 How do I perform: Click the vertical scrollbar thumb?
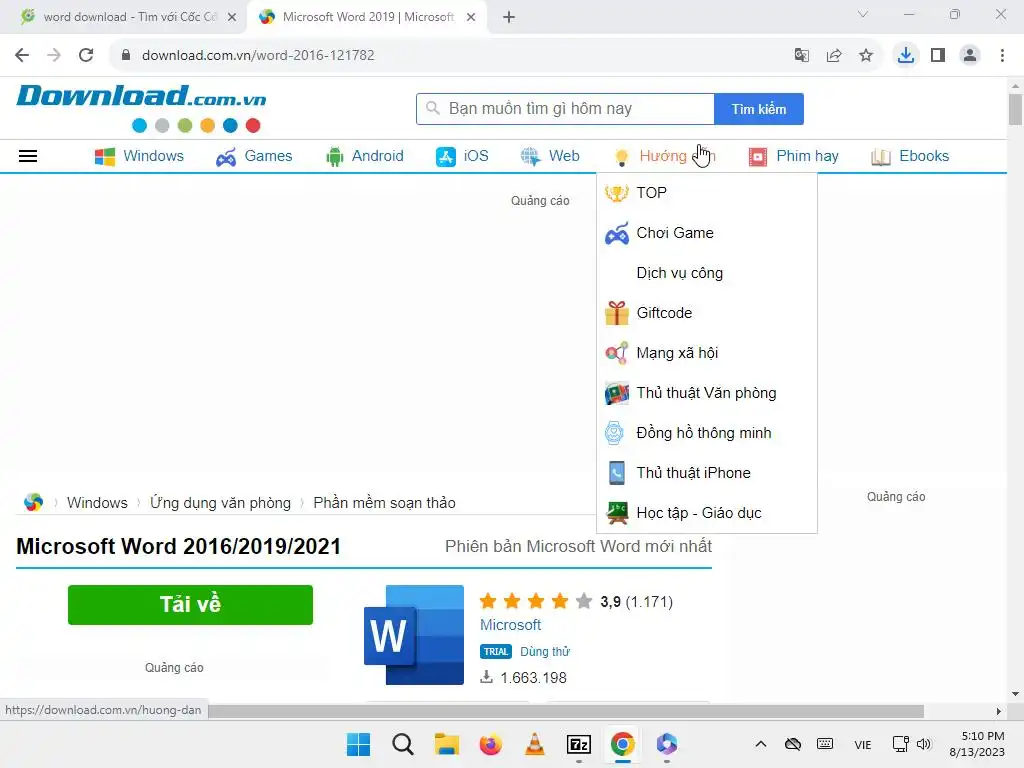point(1015,108)
